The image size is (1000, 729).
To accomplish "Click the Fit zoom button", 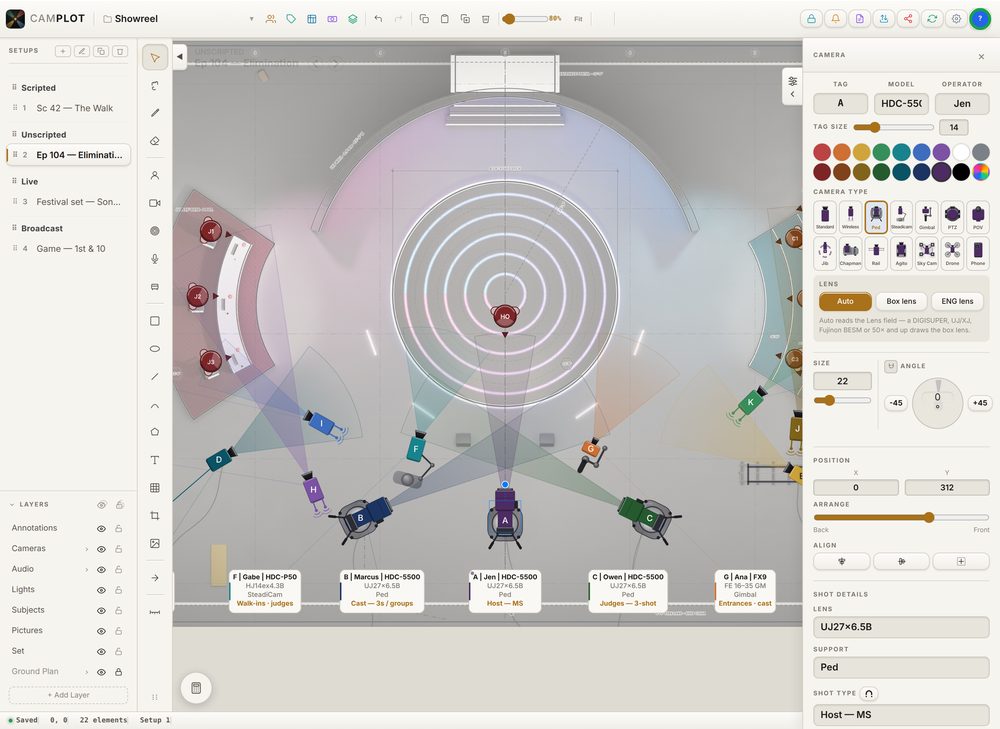I will [x=578, y=19].
